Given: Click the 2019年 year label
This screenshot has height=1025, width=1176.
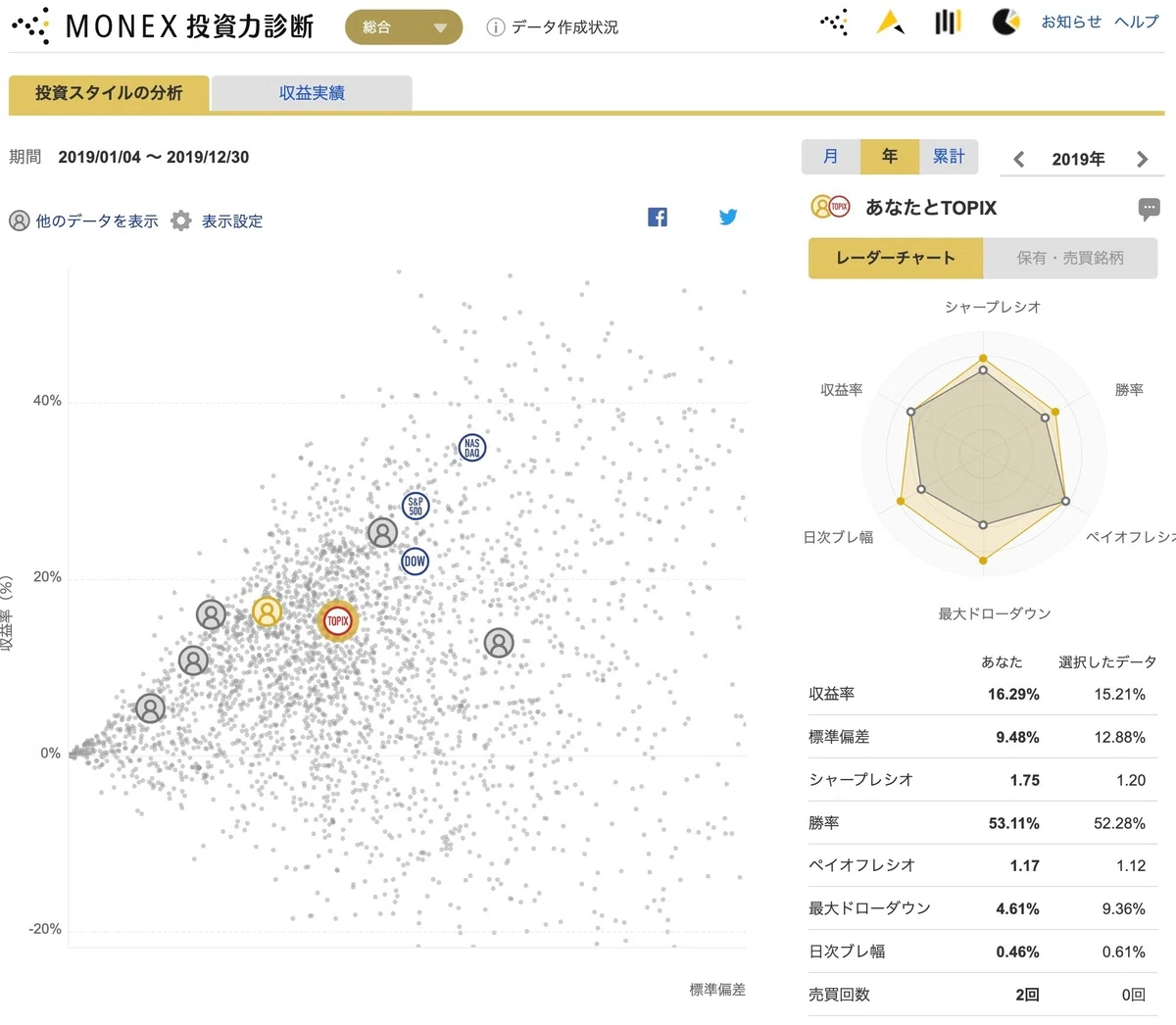Looking at the screenshot, I should pyautogui.click(x=1078, y=159).
